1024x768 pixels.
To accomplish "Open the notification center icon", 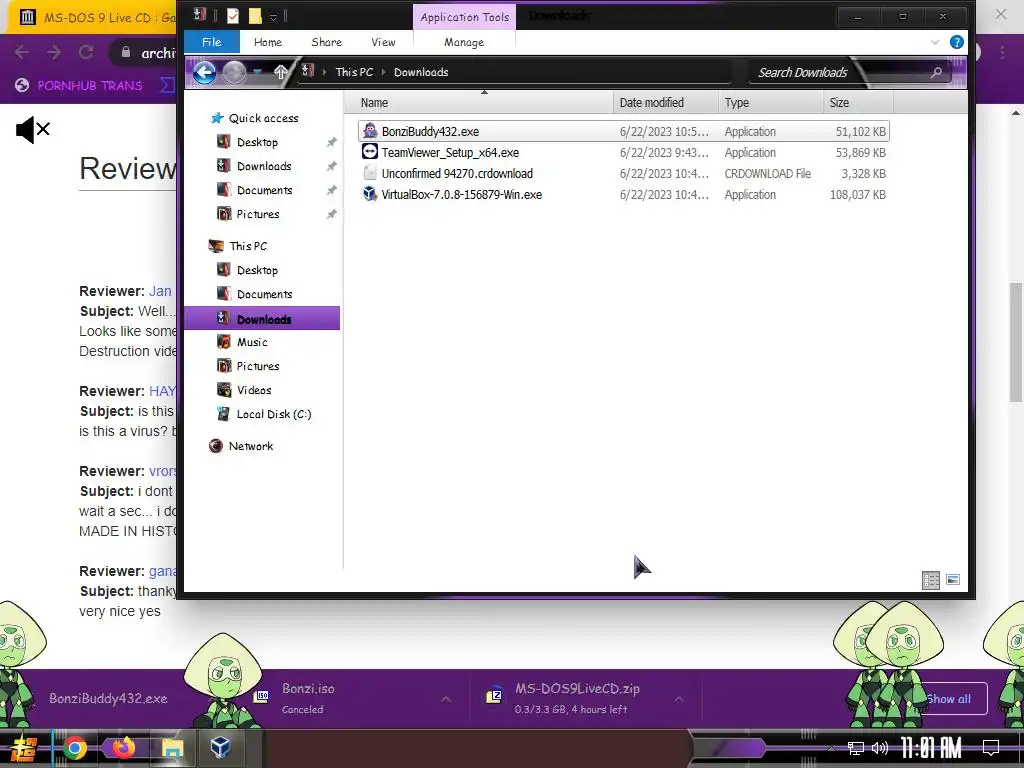I will point(991,748).
